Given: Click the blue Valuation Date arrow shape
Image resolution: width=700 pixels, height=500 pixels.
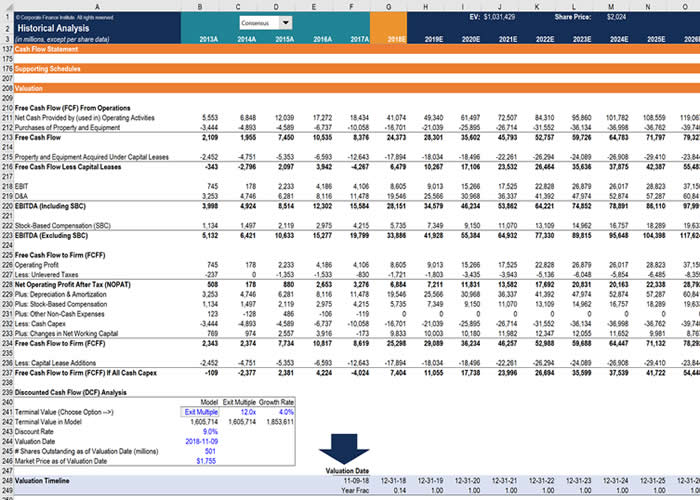Looking at the screenshot, I should click(x=344, y=449).
